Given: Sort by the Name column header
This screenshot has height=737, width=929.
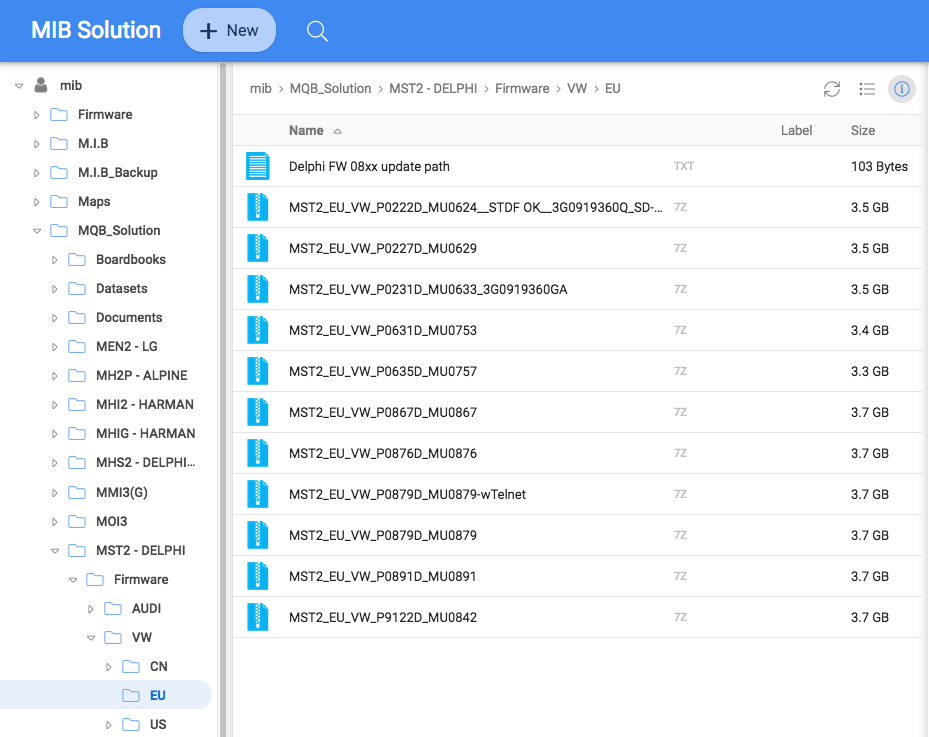Looking at the screenshot, I should (x=306, y=130).
